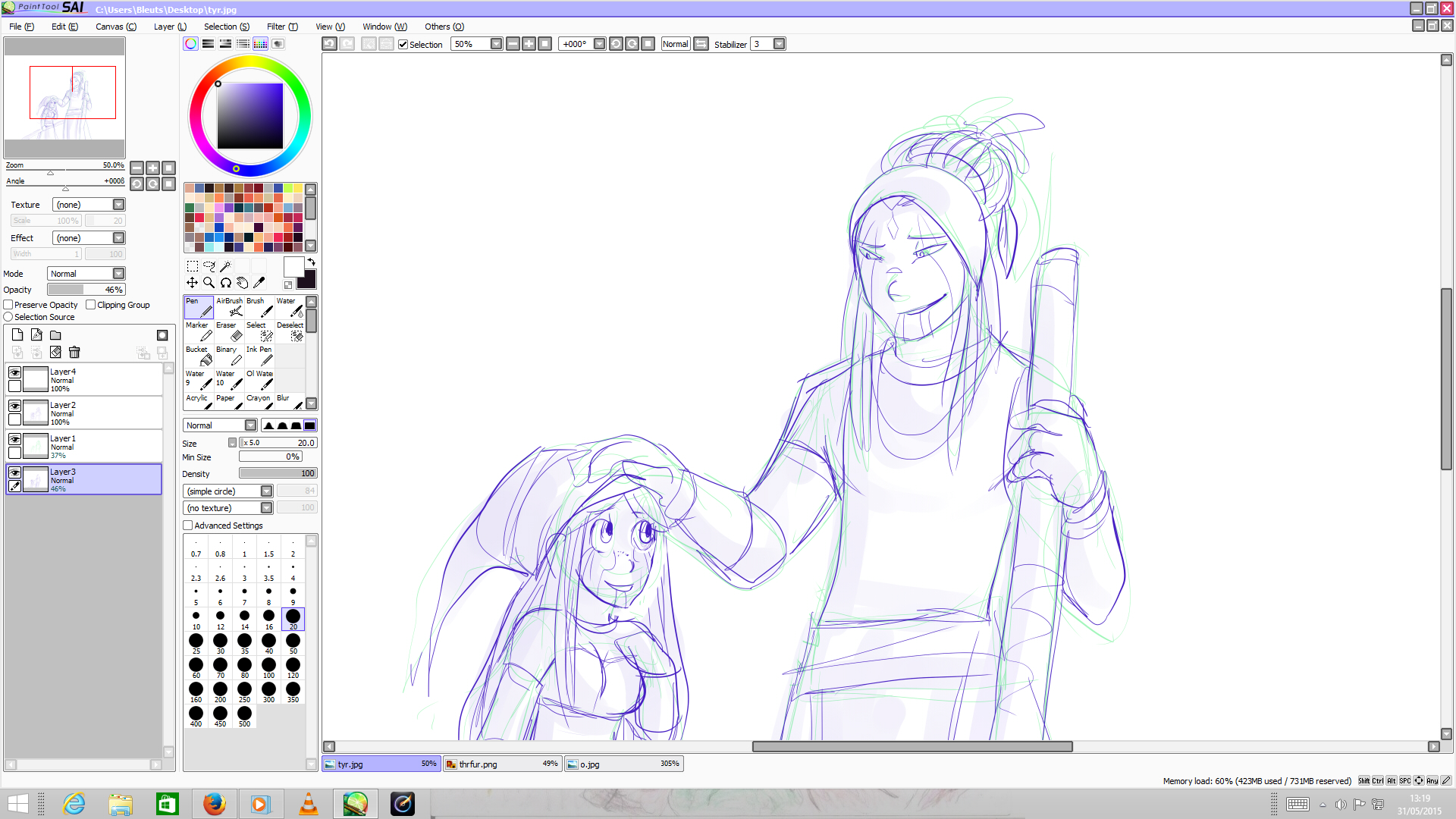1456x819 pixels.
Task: Open the Effect dropdown
Action: tap(89, 238)
